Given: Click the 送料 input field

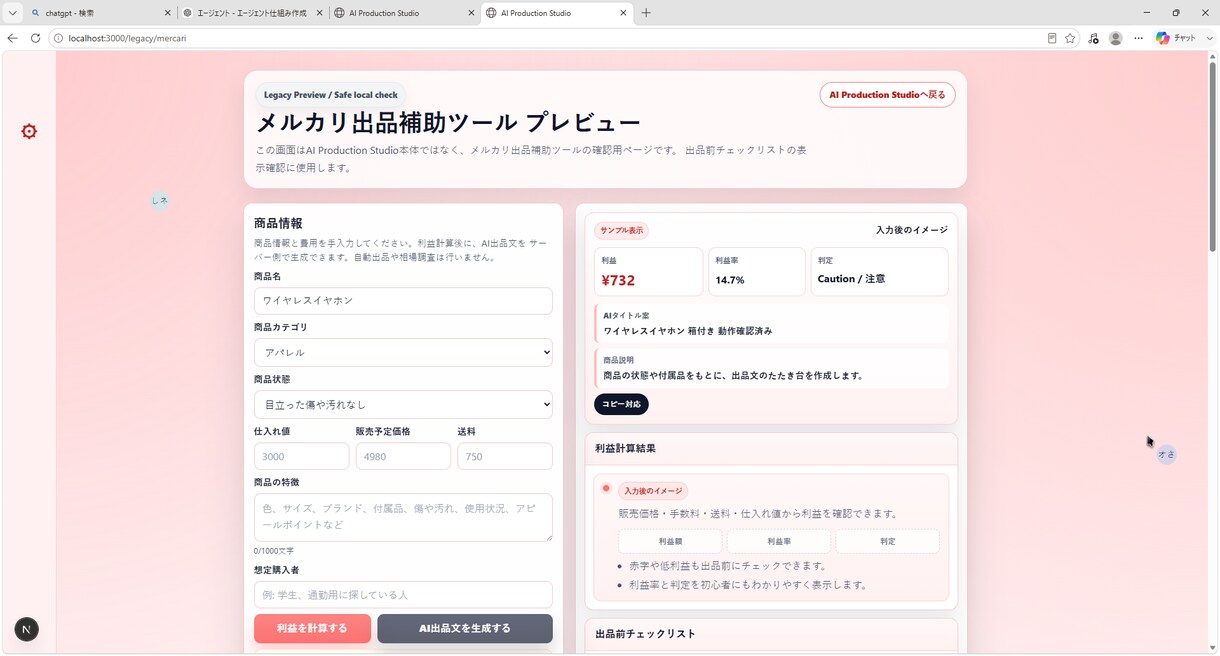Looking at the screenshot, I should 505,456.
